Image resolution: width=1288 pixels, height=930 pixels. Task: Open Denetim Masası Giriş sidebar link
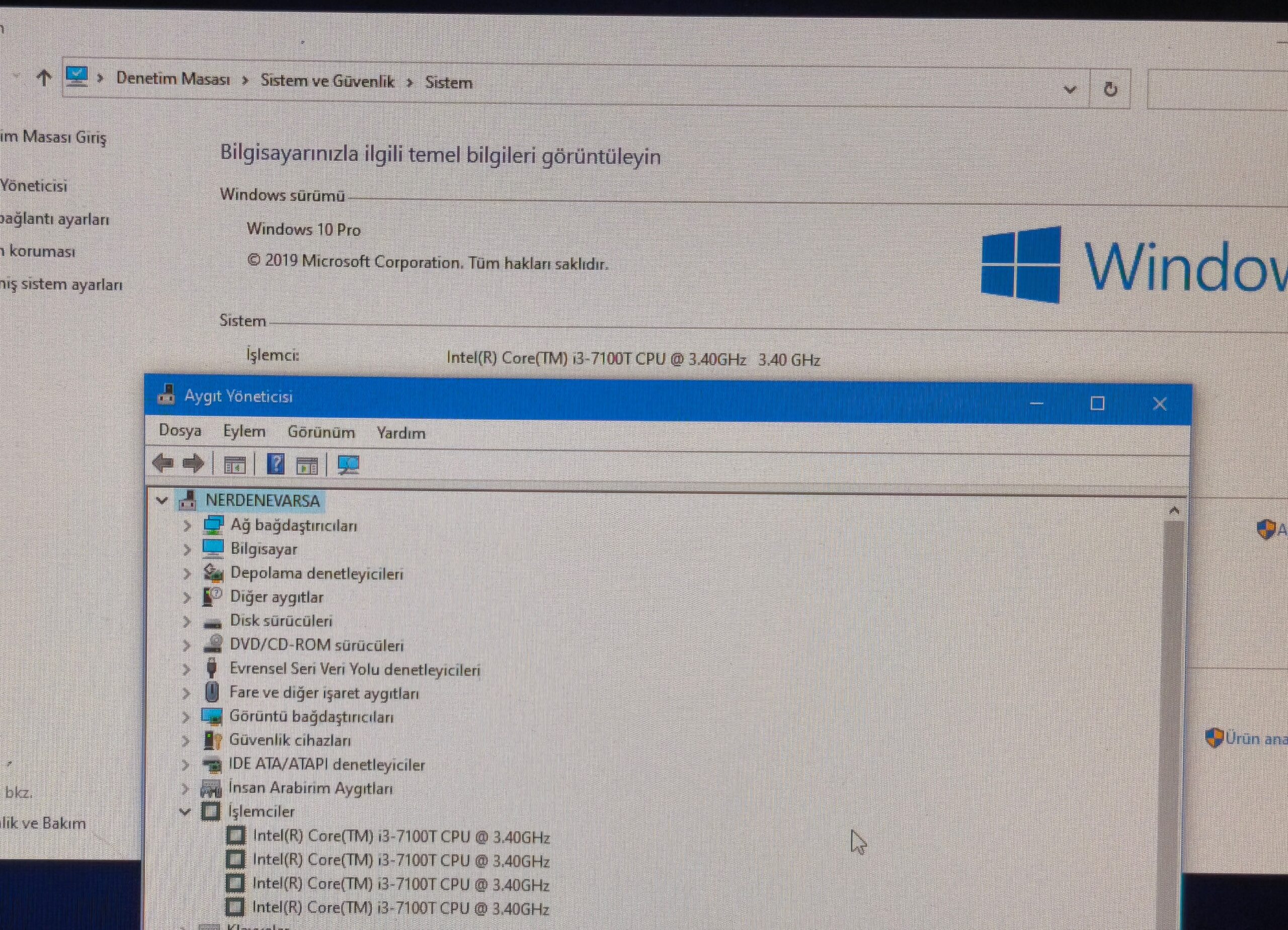click(x=53, y=137)
